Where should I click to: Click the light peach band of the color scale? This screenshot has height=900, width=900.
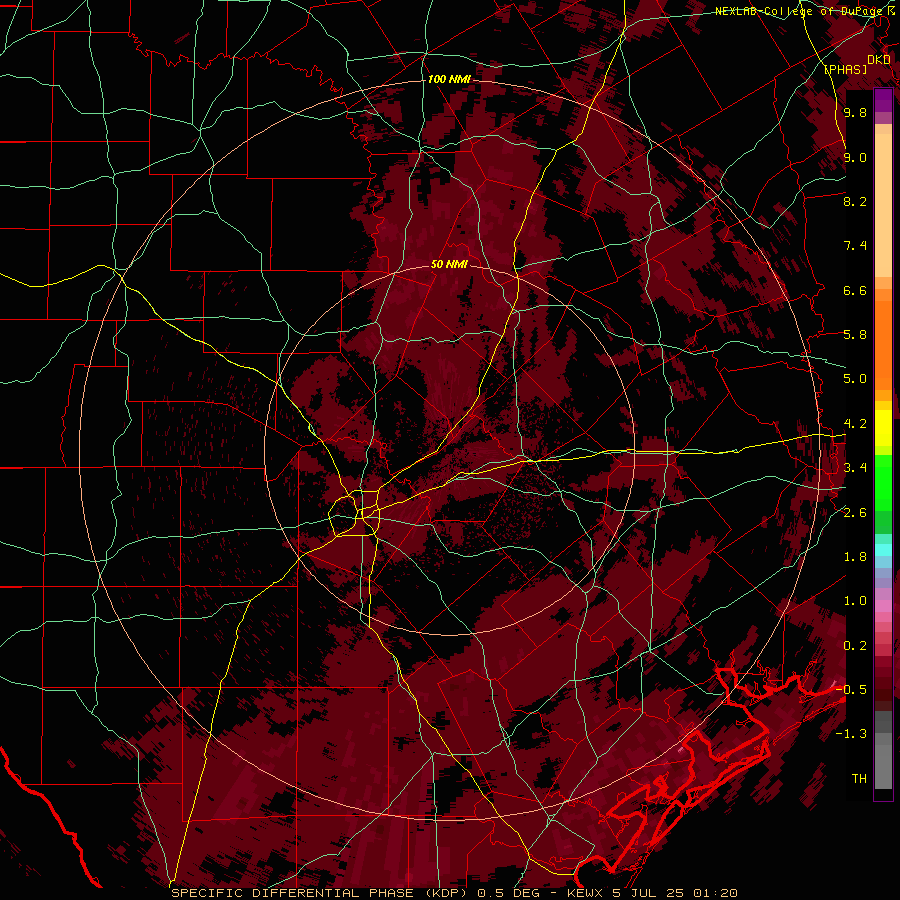[883, 207]
